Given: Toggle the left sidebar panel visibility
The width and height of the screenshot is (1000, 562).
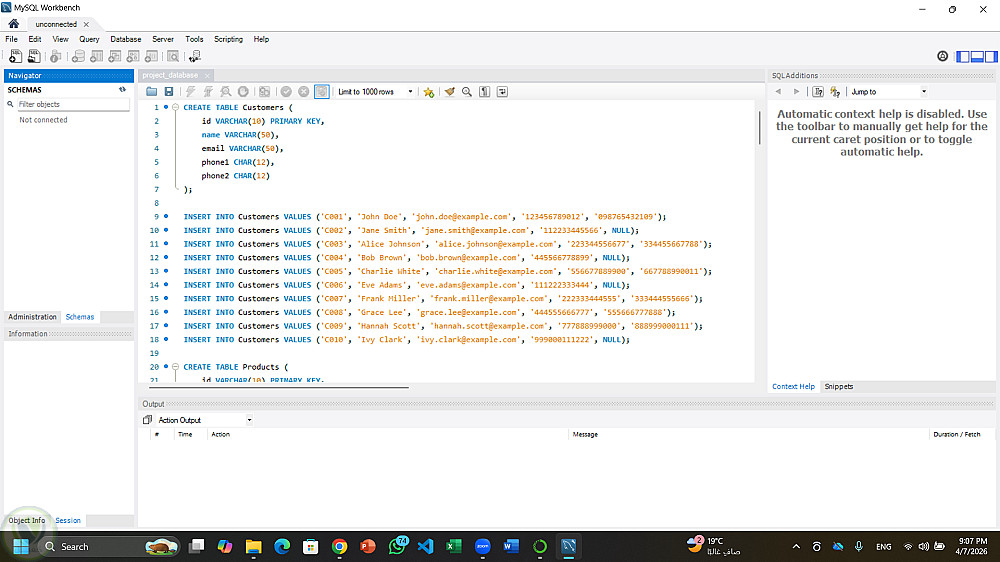Looking at the screenshot, I should (964, 57).
